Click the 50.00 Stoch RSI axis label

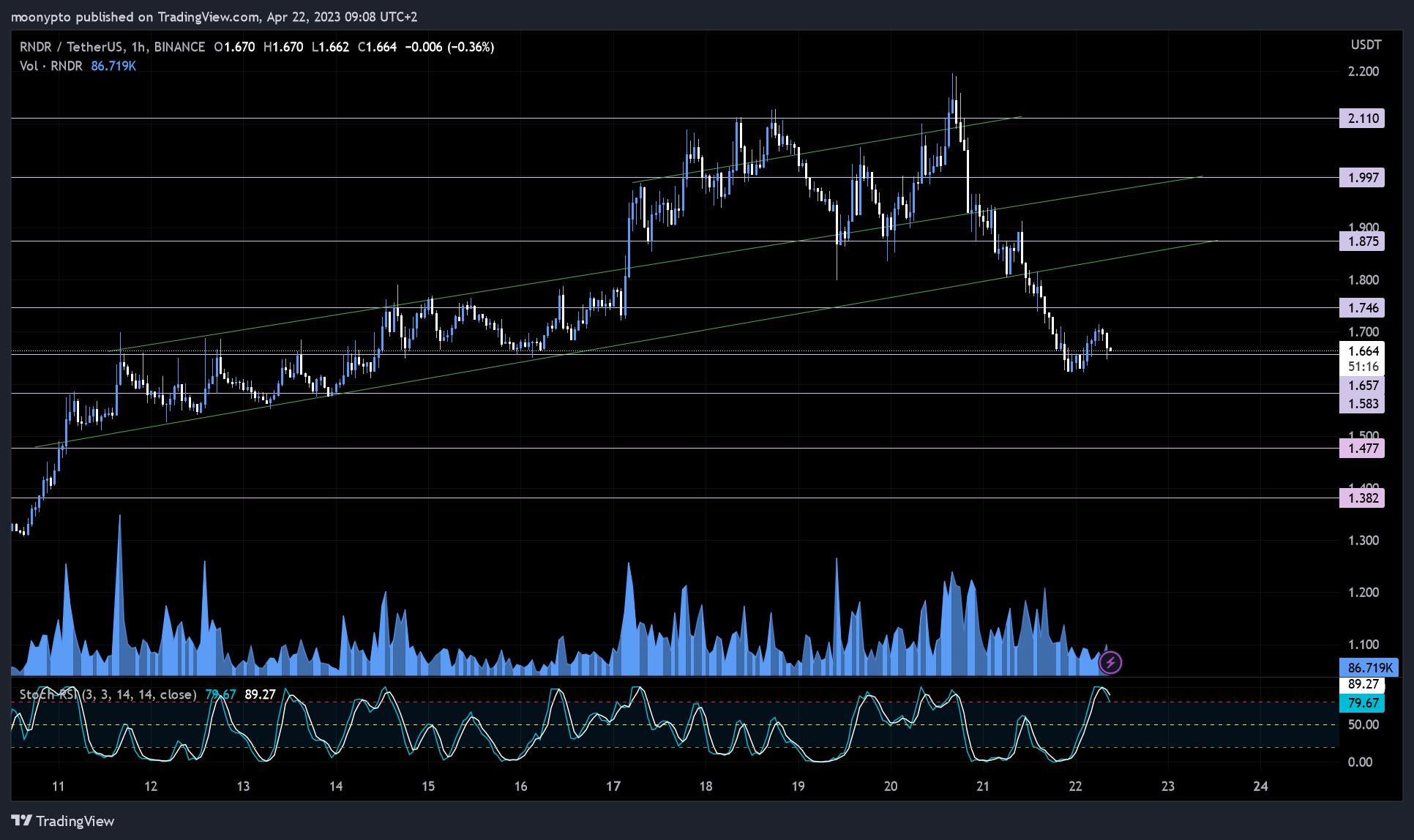(1363, 724)
